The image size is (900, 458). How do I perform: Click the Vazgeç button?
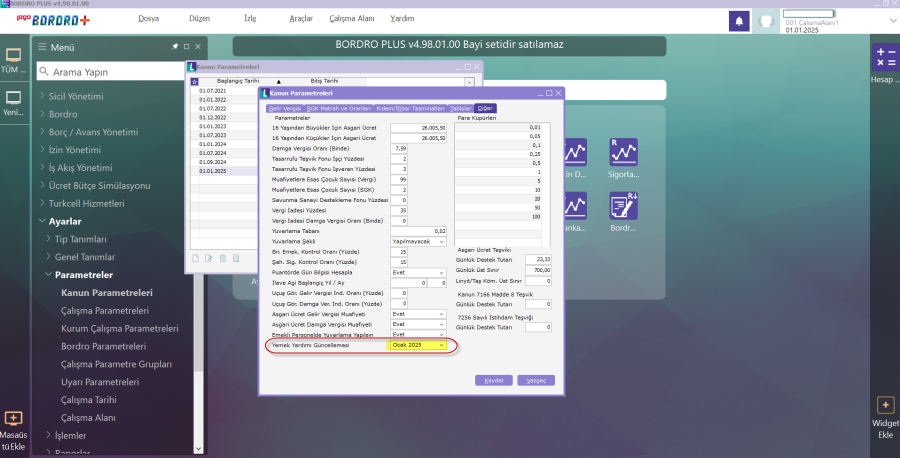(x=536, y=381)
